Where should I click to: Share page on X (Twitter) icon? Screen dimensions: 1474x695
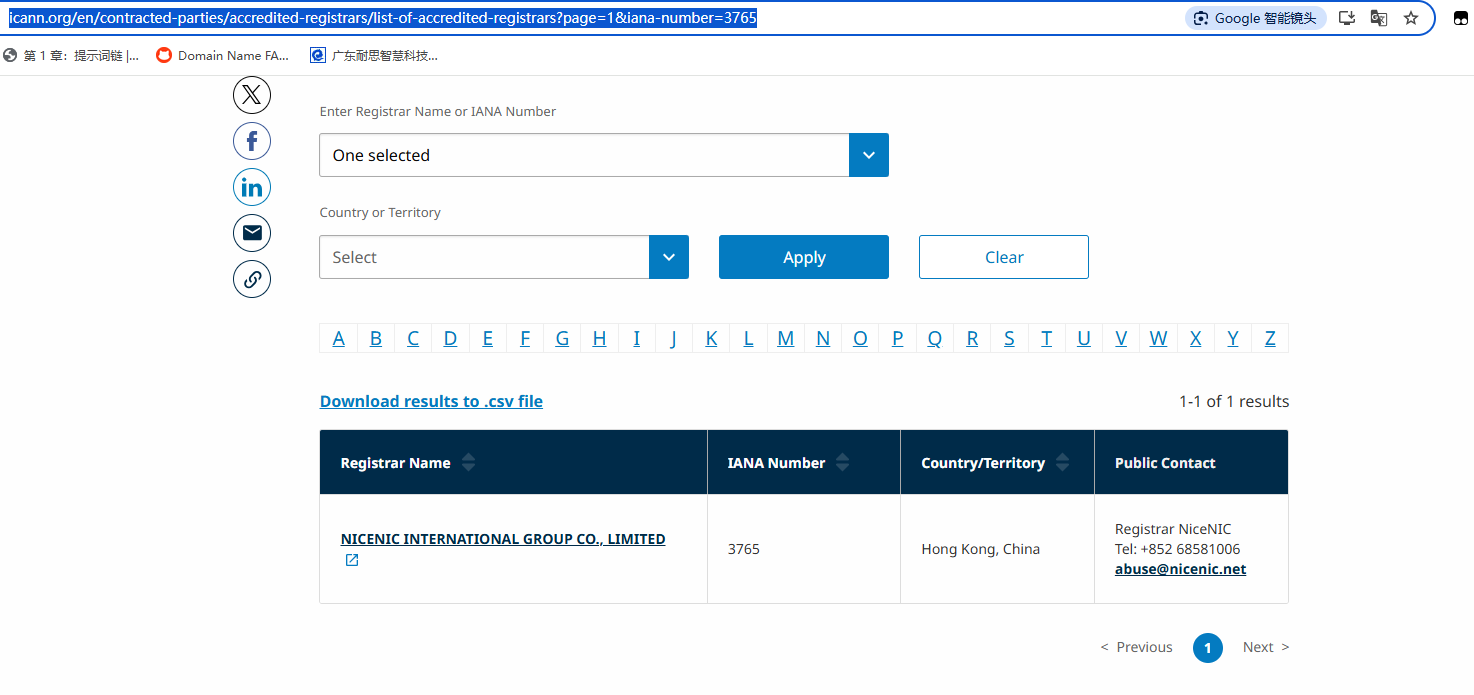pos(252,95)
